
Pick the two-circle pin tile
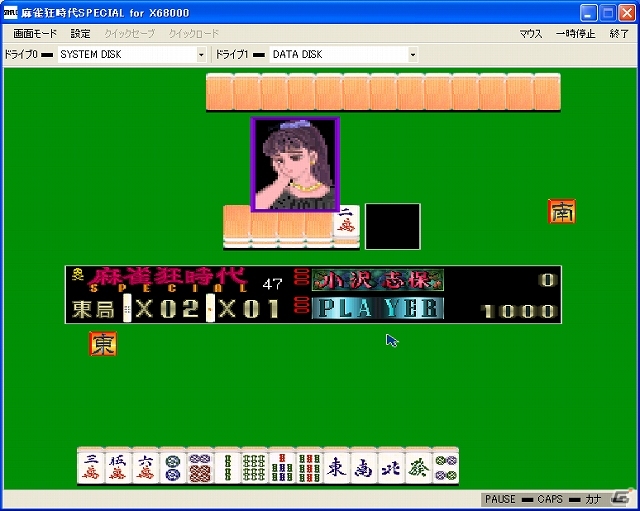[173, 466]
